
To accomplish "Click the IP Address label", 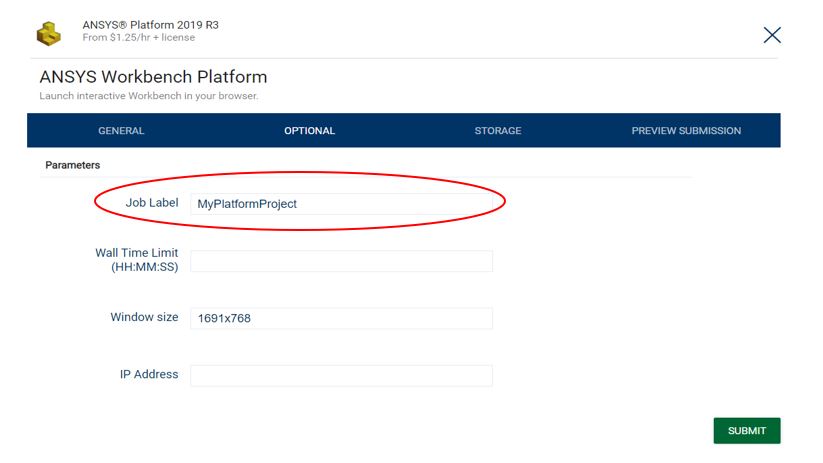I will (149, 374).
